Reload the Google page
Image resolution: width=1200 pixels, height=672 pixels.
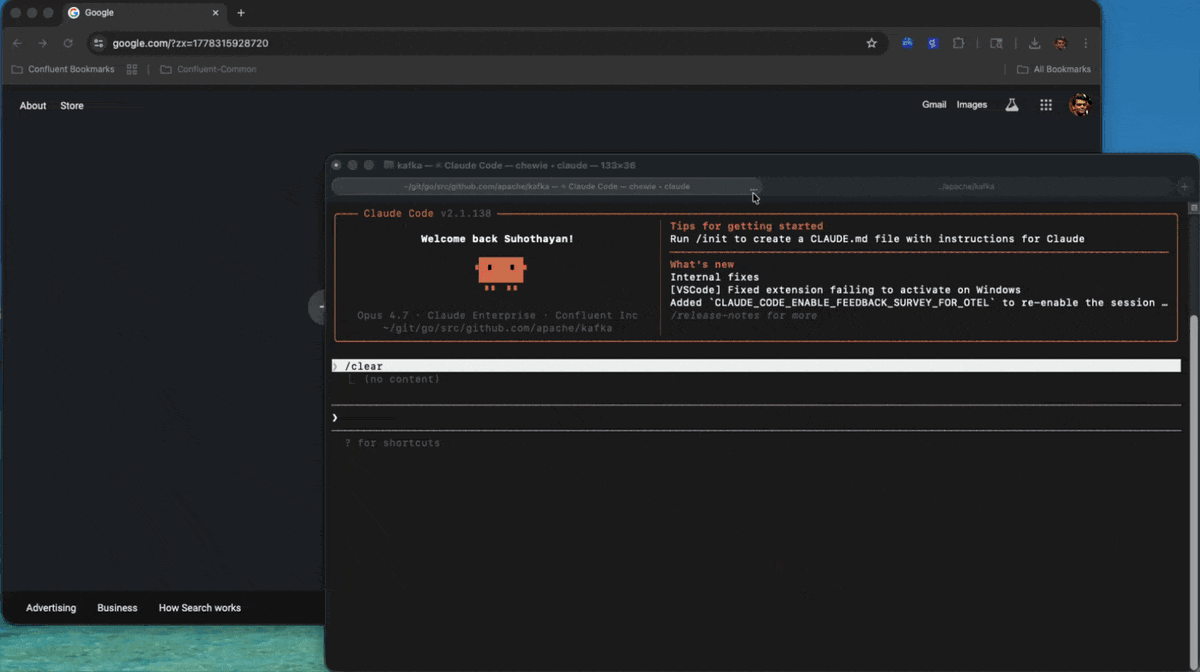pos(68,43)
